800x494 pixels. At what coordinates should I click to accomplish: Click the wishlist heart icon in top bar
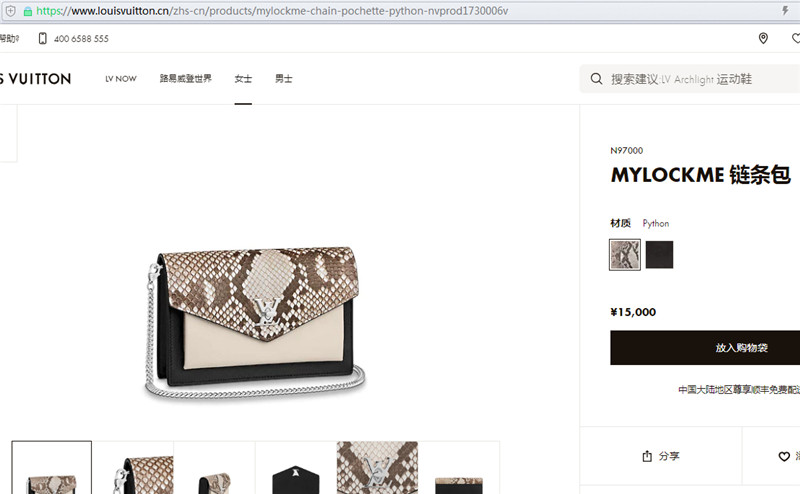coord(796,38)
